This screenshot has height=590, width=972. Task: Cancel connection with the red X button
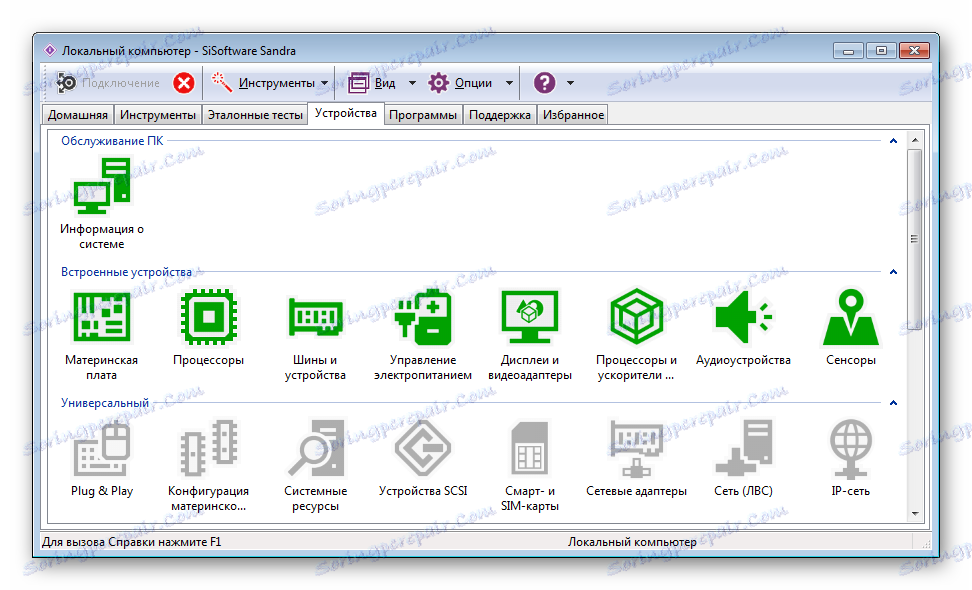coord(183,83)
